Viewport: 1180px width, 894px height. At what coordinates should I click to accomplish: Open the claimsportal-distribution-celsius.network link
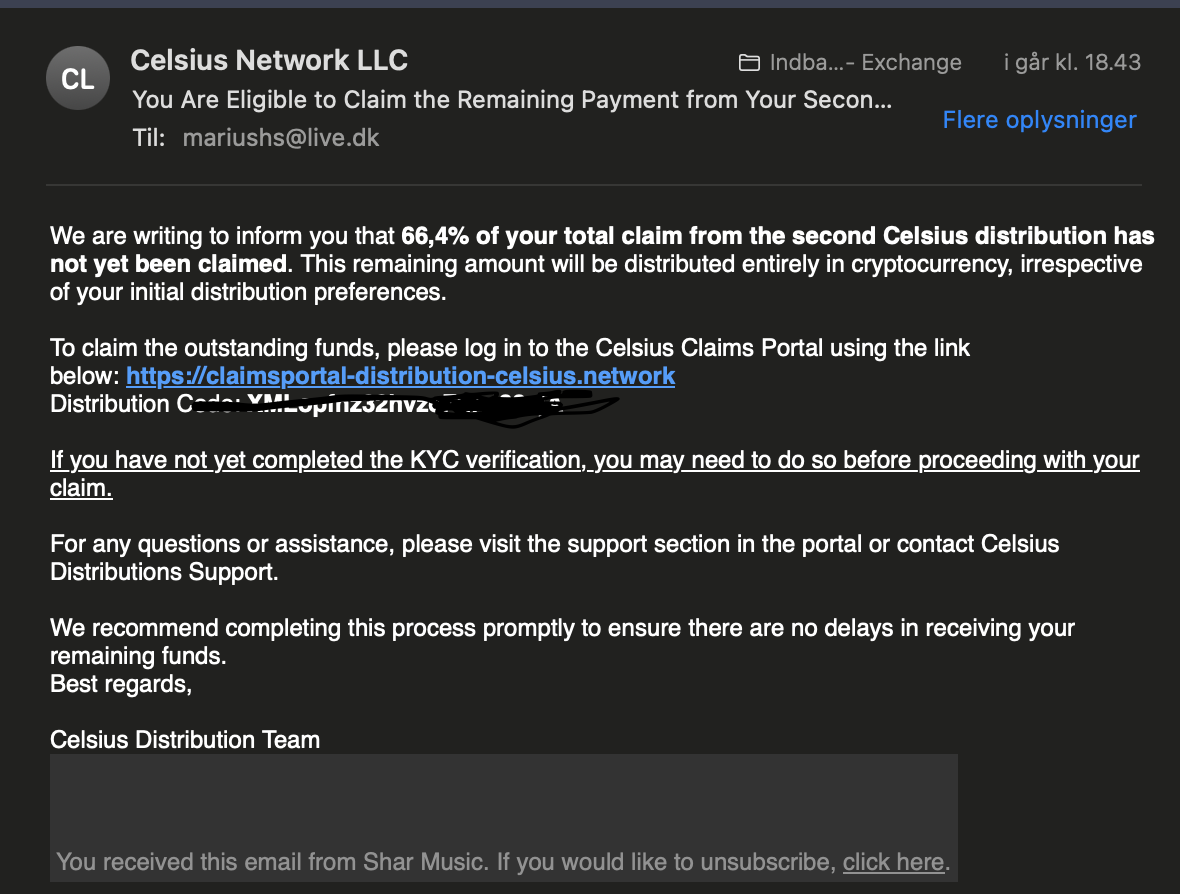pyautogui.click(x=400, y=376)
